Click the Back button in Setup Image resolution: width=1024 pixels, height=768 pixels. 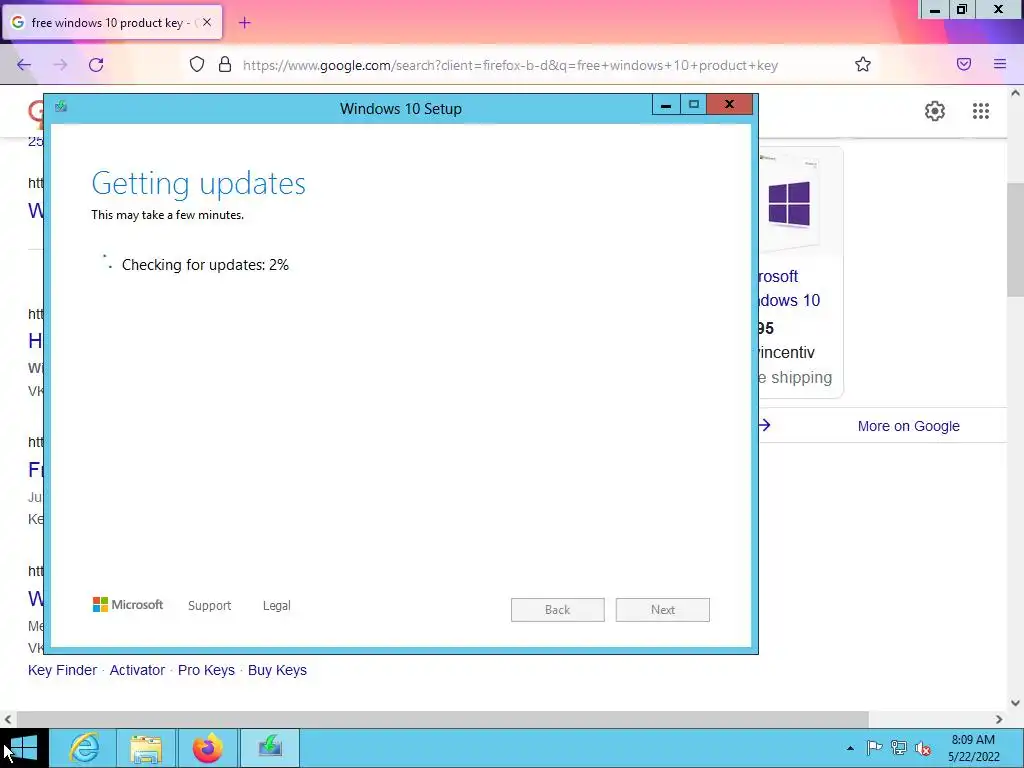click(558, 610)
